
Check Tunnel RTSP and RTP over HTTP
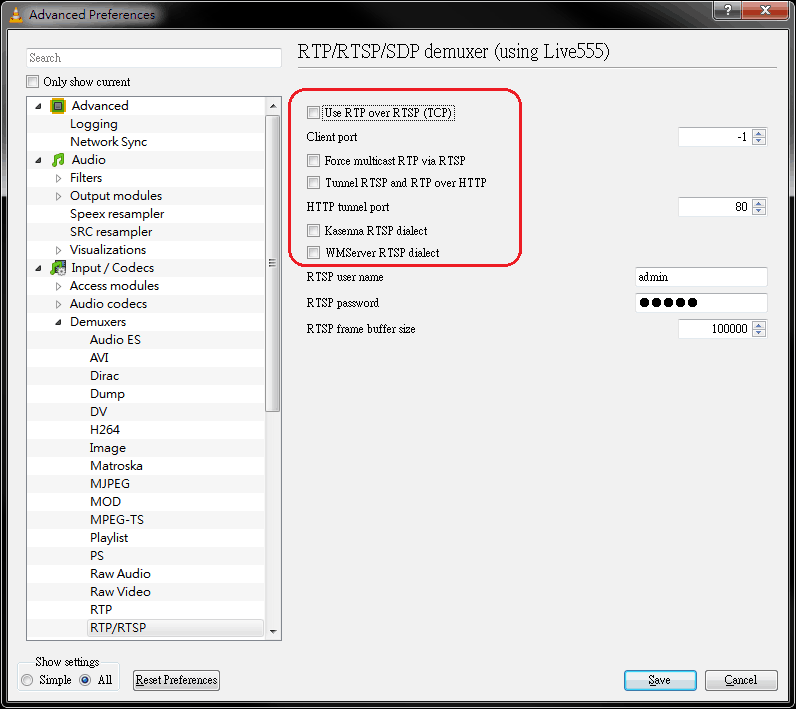click(313, 183)
